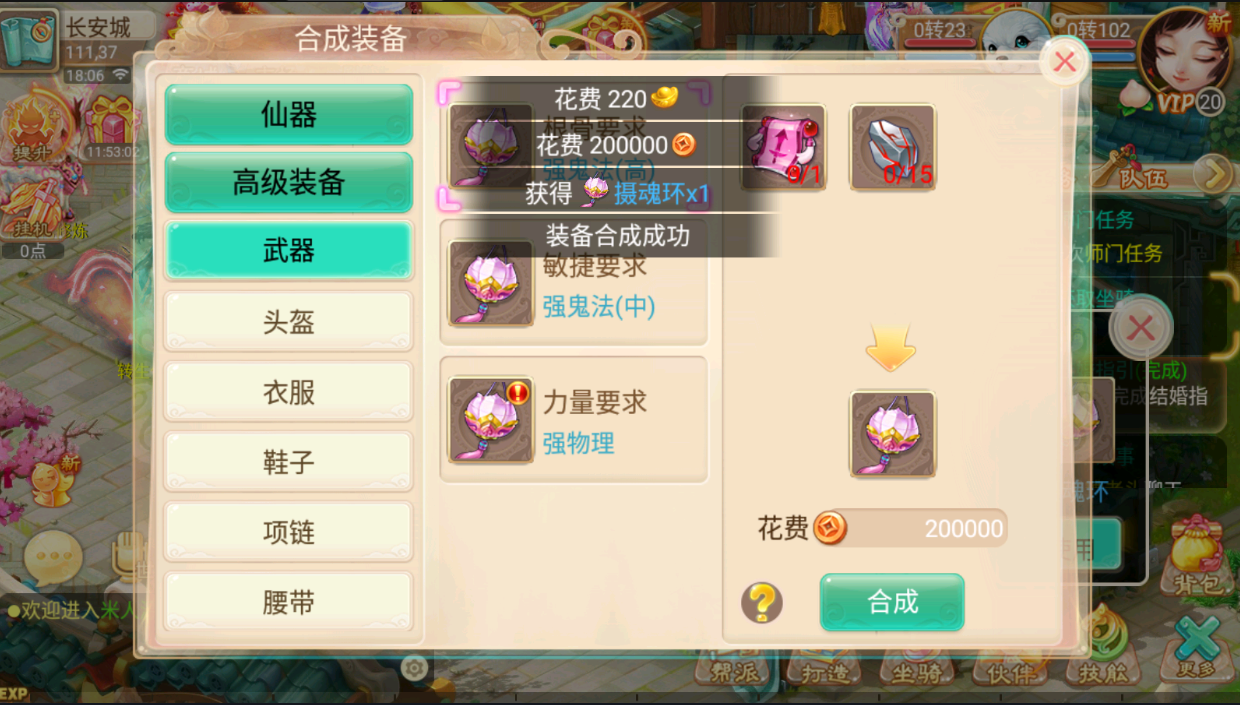Image resolution: width=1240 pixels, height=705 pixels.
Task: Open the 长安城 map icon
Action: tap(28, 40)
